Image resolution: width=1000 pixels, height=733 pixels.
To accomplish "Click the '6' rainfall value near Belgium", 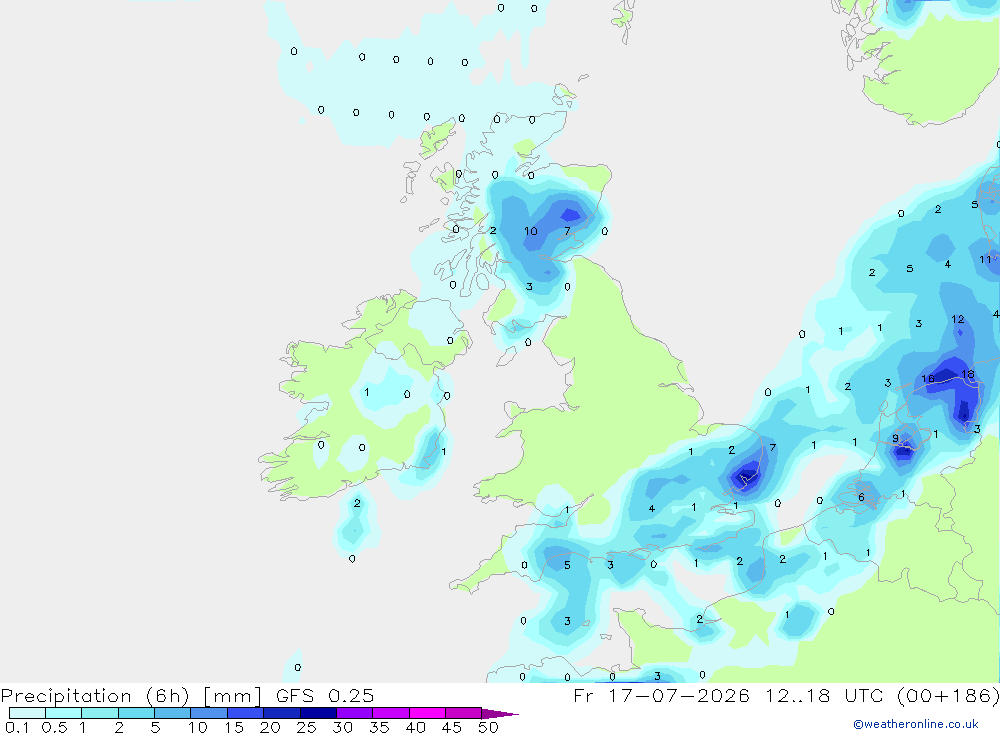I will pyautogui.click(x=861, y=497).
